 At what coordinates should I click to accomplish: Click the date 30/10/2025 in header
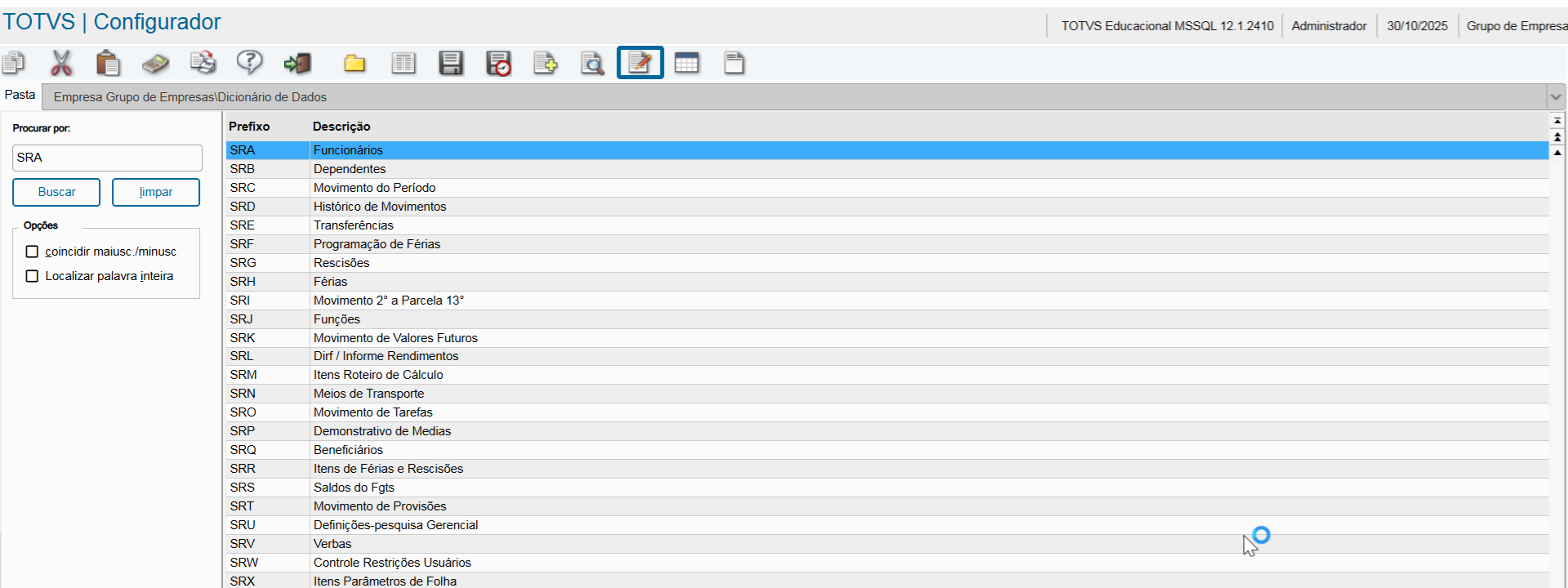[1417, 26]
